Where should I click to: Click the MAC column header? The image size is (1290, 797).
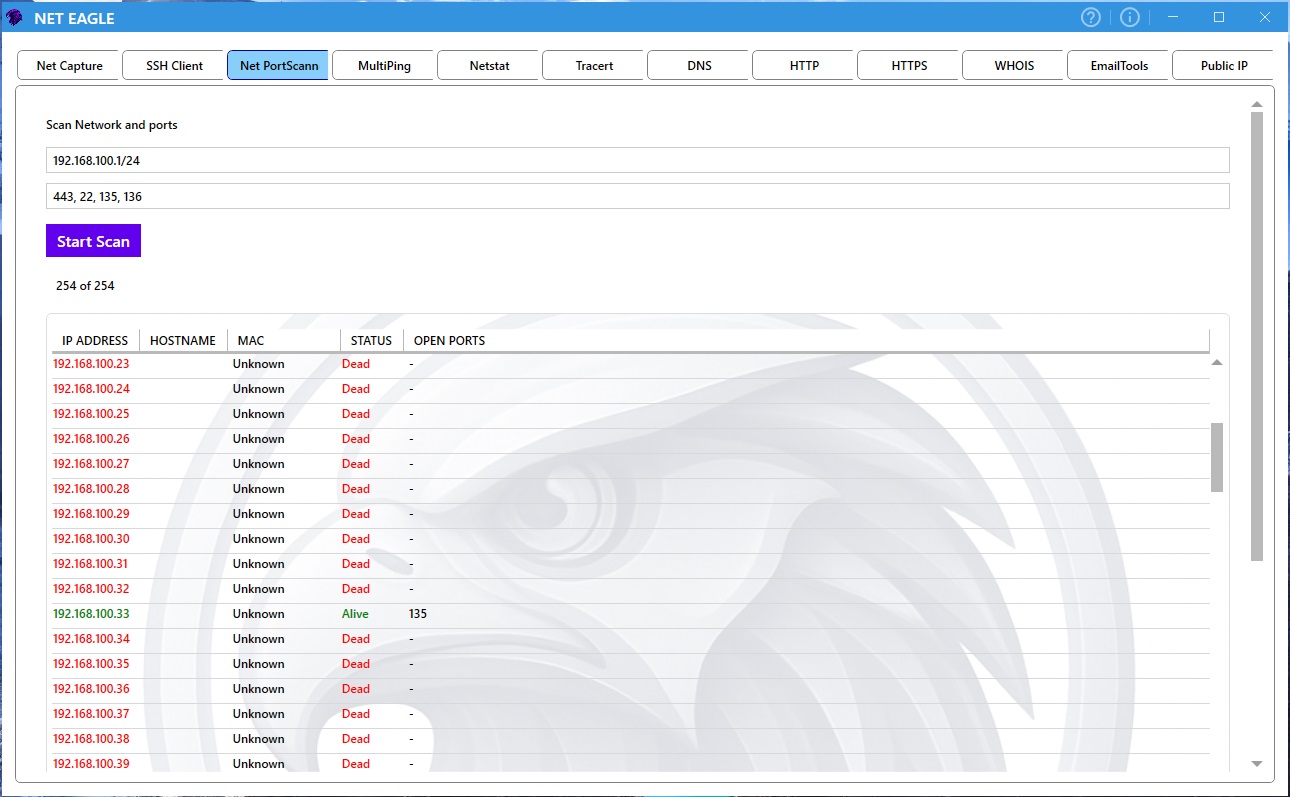pos(284,341)
